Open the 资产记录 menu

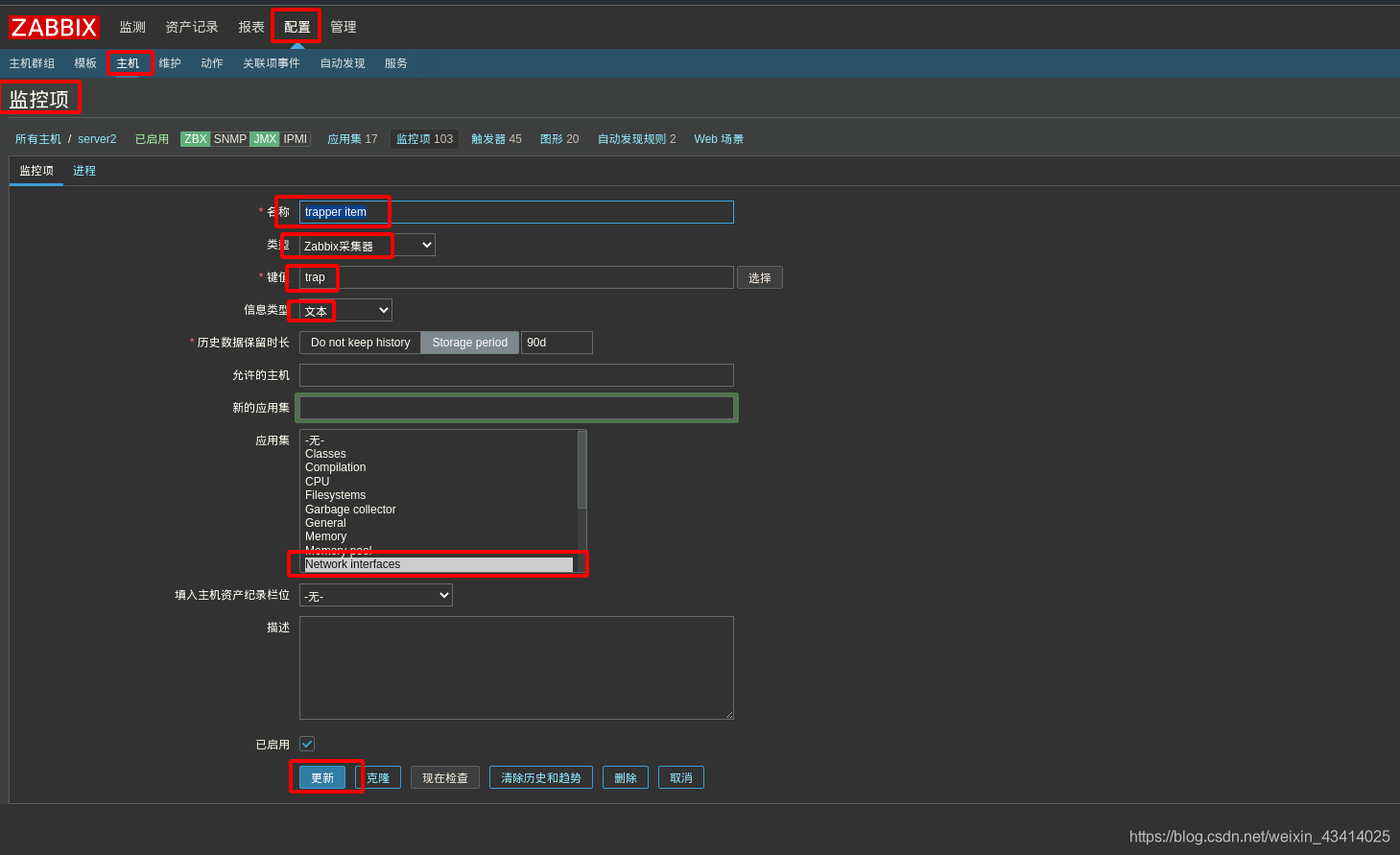click(192, 27)
